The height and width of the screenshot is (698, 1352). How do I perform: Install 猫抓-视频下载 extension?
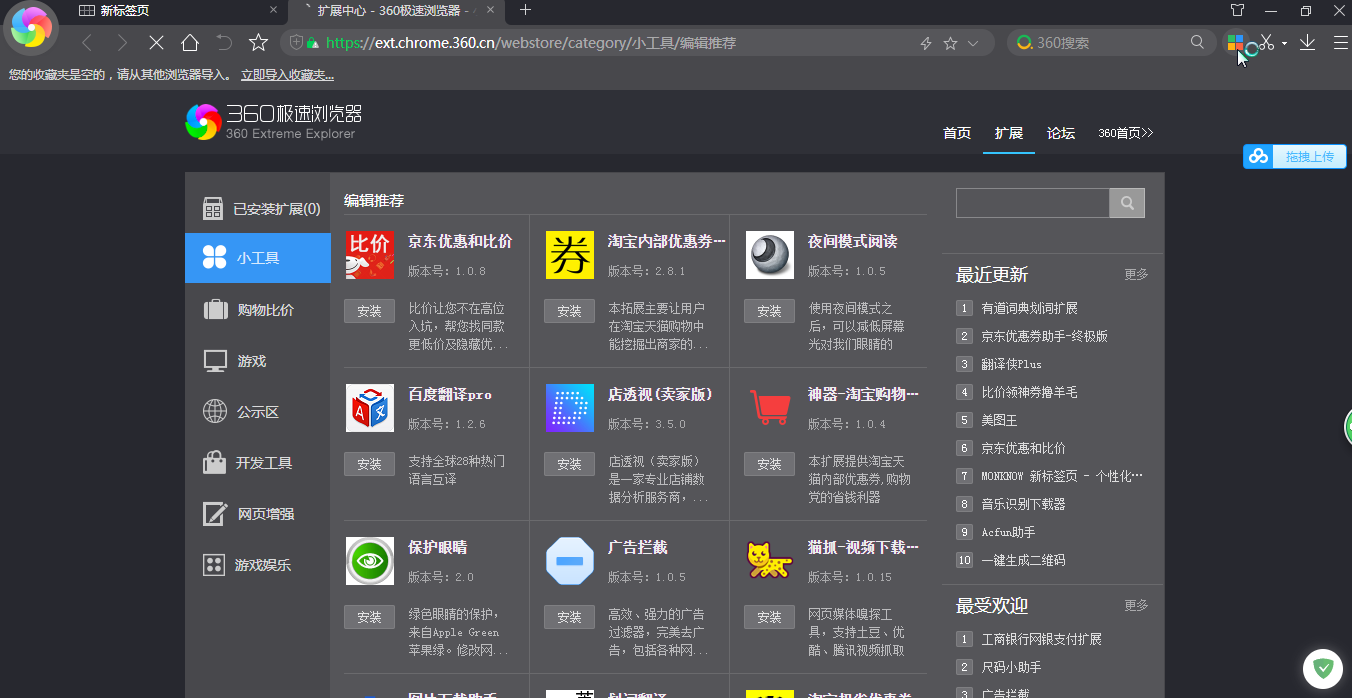769,617
